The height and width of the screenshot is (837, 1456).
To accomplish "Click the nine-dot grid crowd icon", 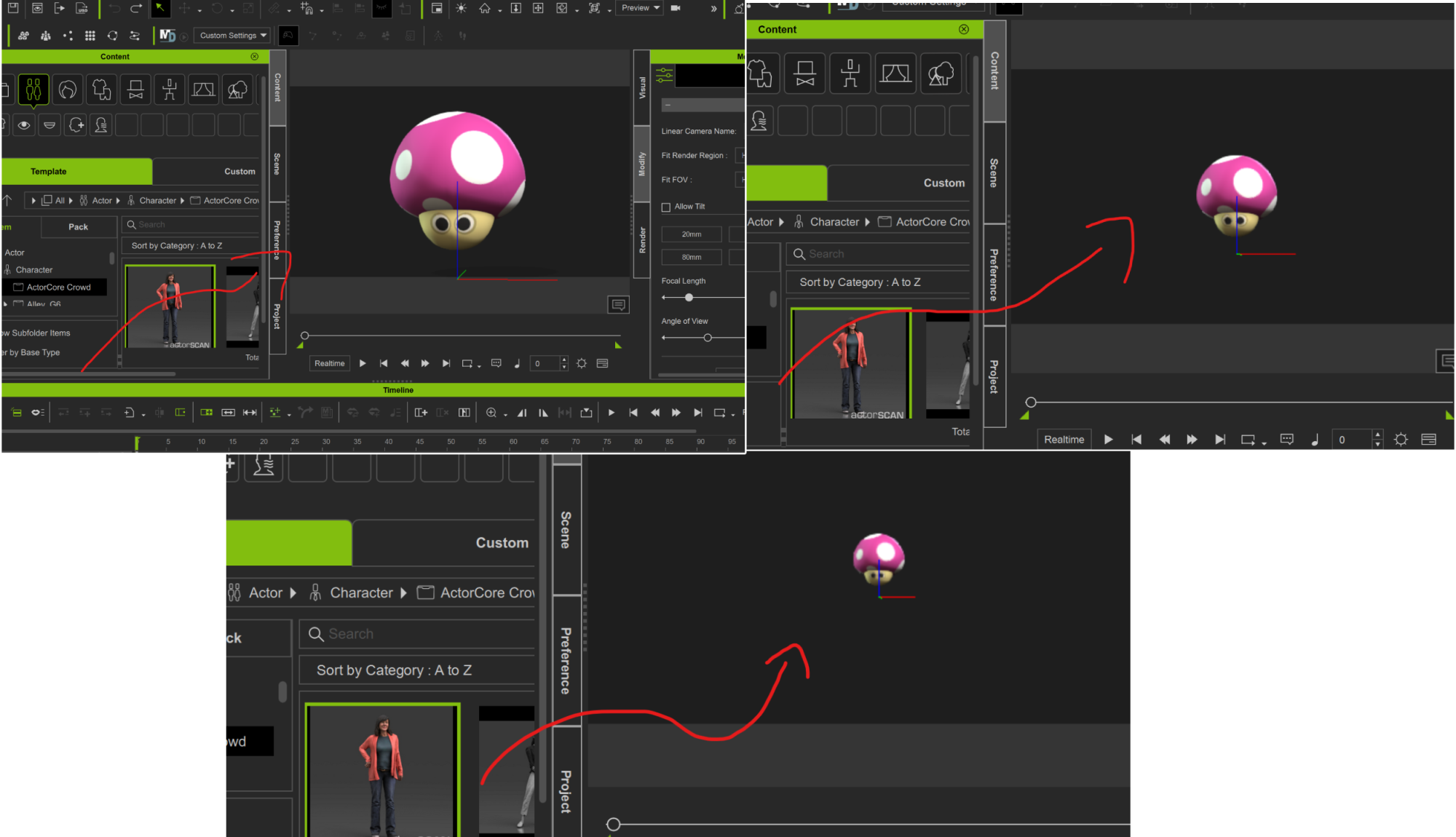I will pyautogui.click(x=90, y=35).
